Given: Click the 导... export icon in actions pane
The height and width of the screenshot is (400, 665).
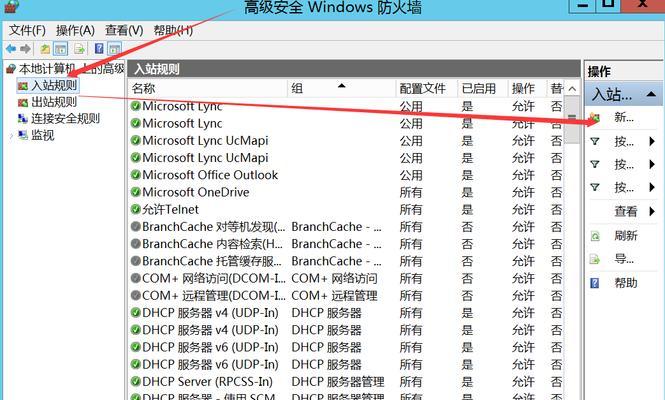Looking at the screenshot, I should [595, 259].
